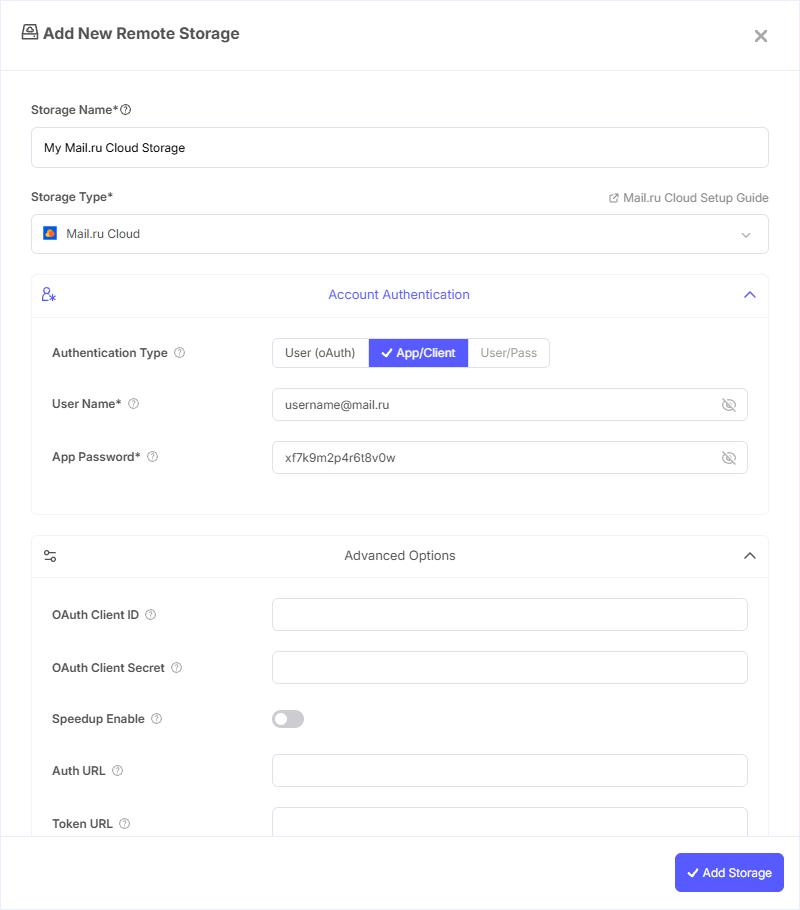This screenshot has height=910, width=800.
Task: Switch to User (oAuth) authentication
Action: [320, 353]
